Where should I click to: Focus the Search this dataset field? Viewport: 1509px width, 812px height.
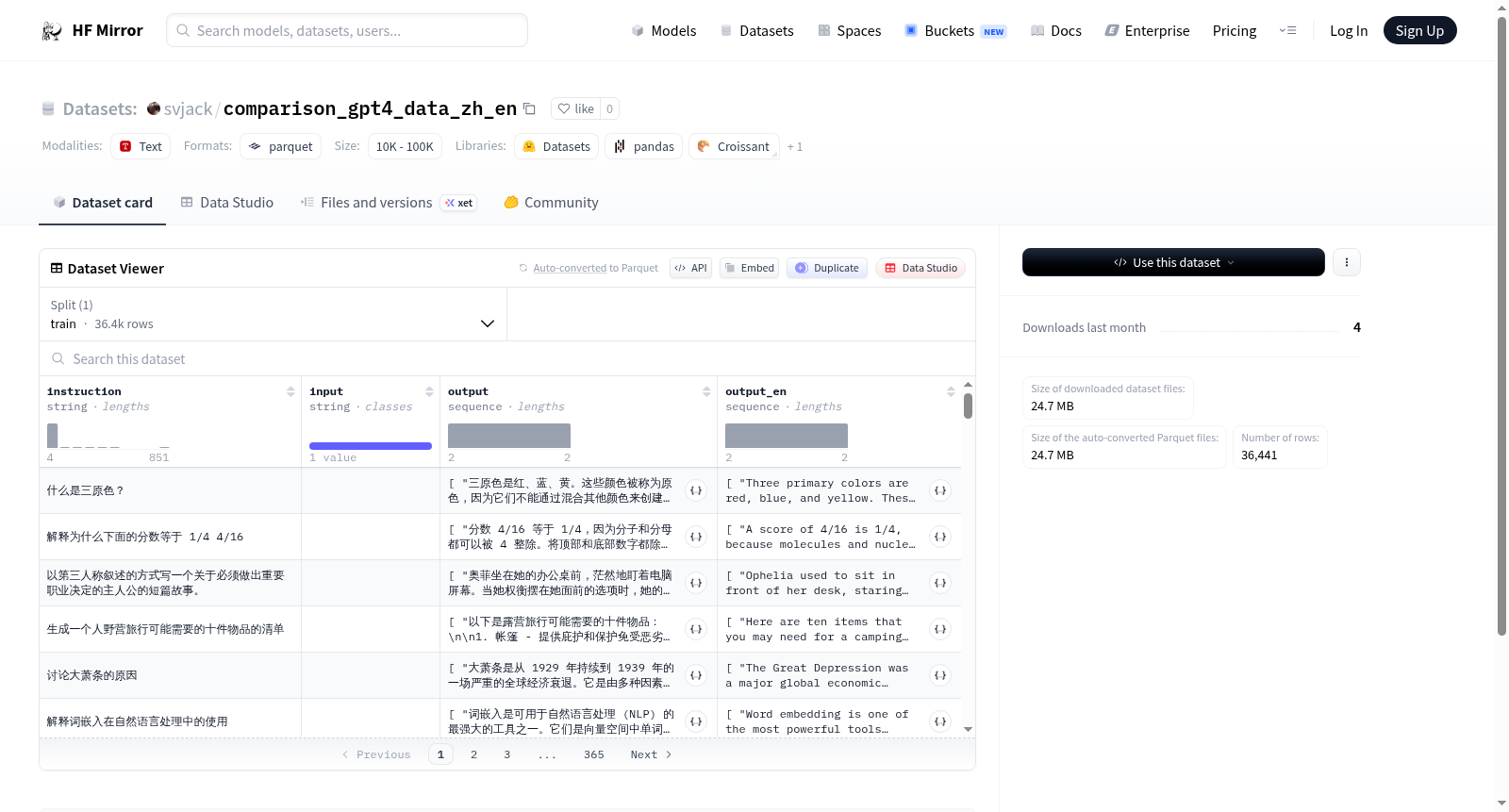tap(507, 358)
